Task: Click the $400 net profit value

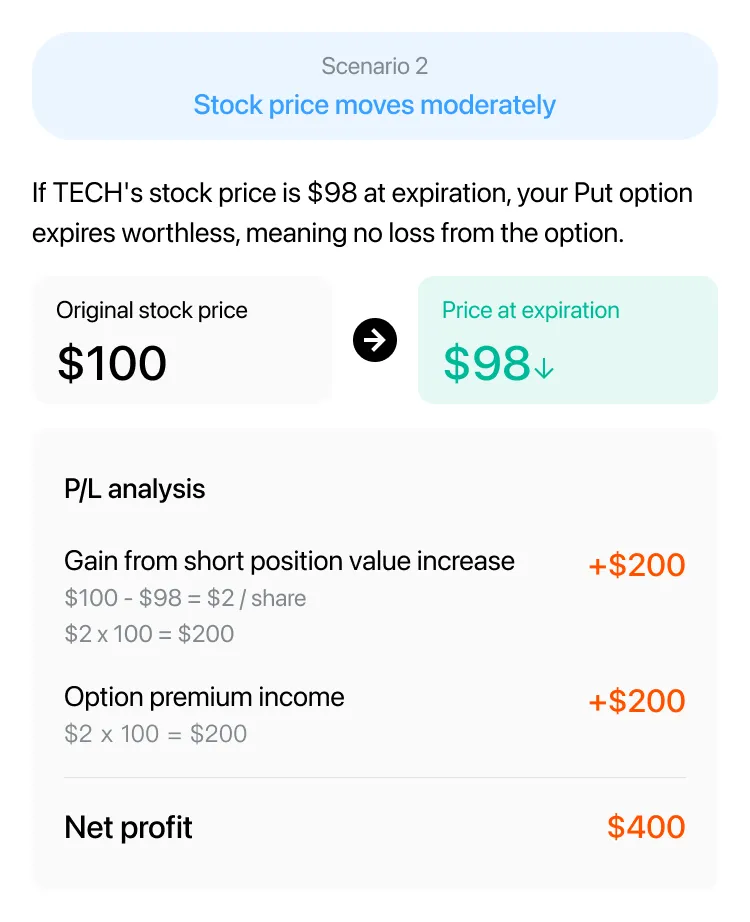Action: [646, 827]
